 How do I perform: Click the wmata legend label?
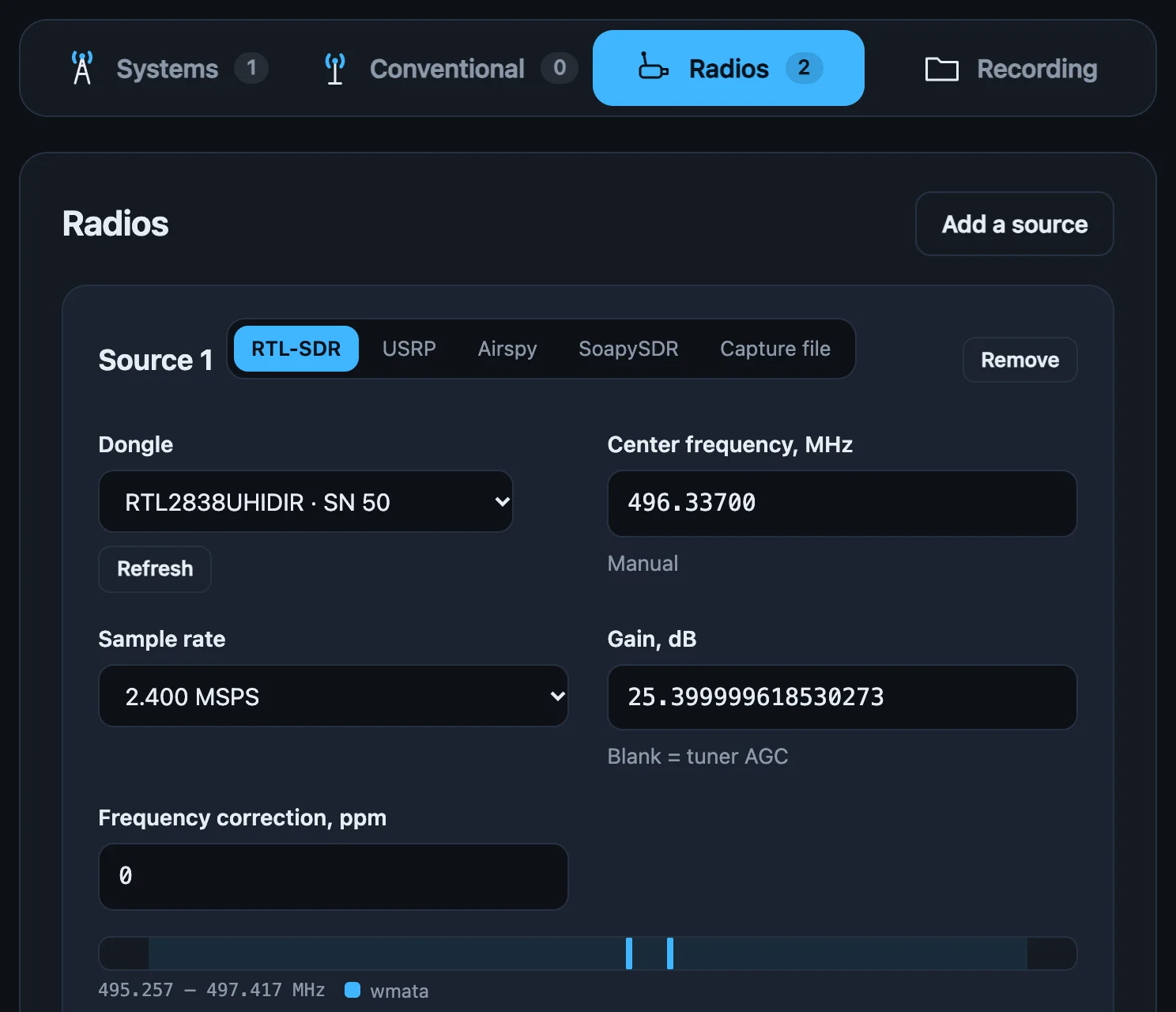point(399,991)
